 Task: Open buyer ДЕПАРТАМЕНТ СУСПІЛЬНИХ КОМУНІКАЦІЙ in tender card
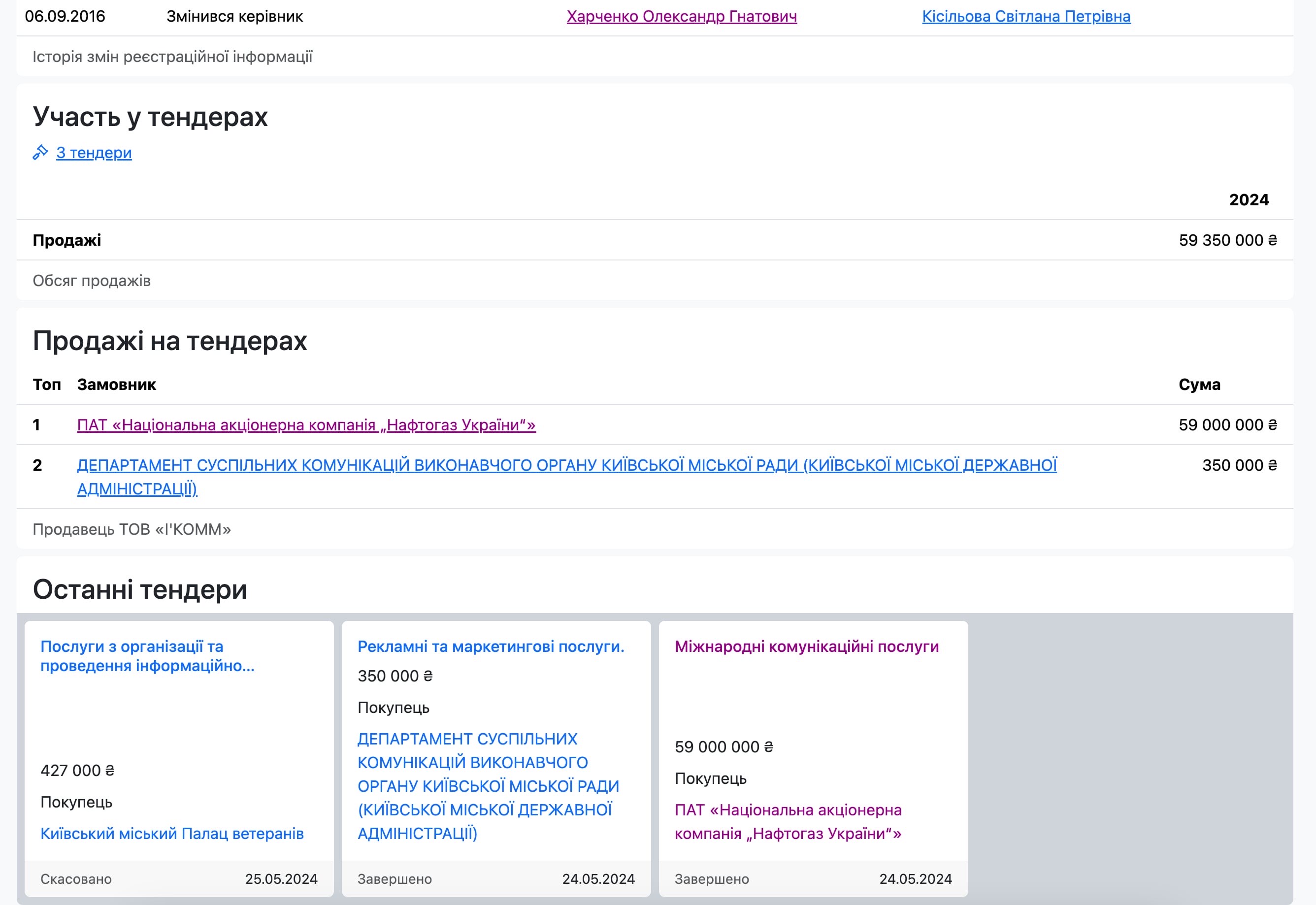pos(489,786)
